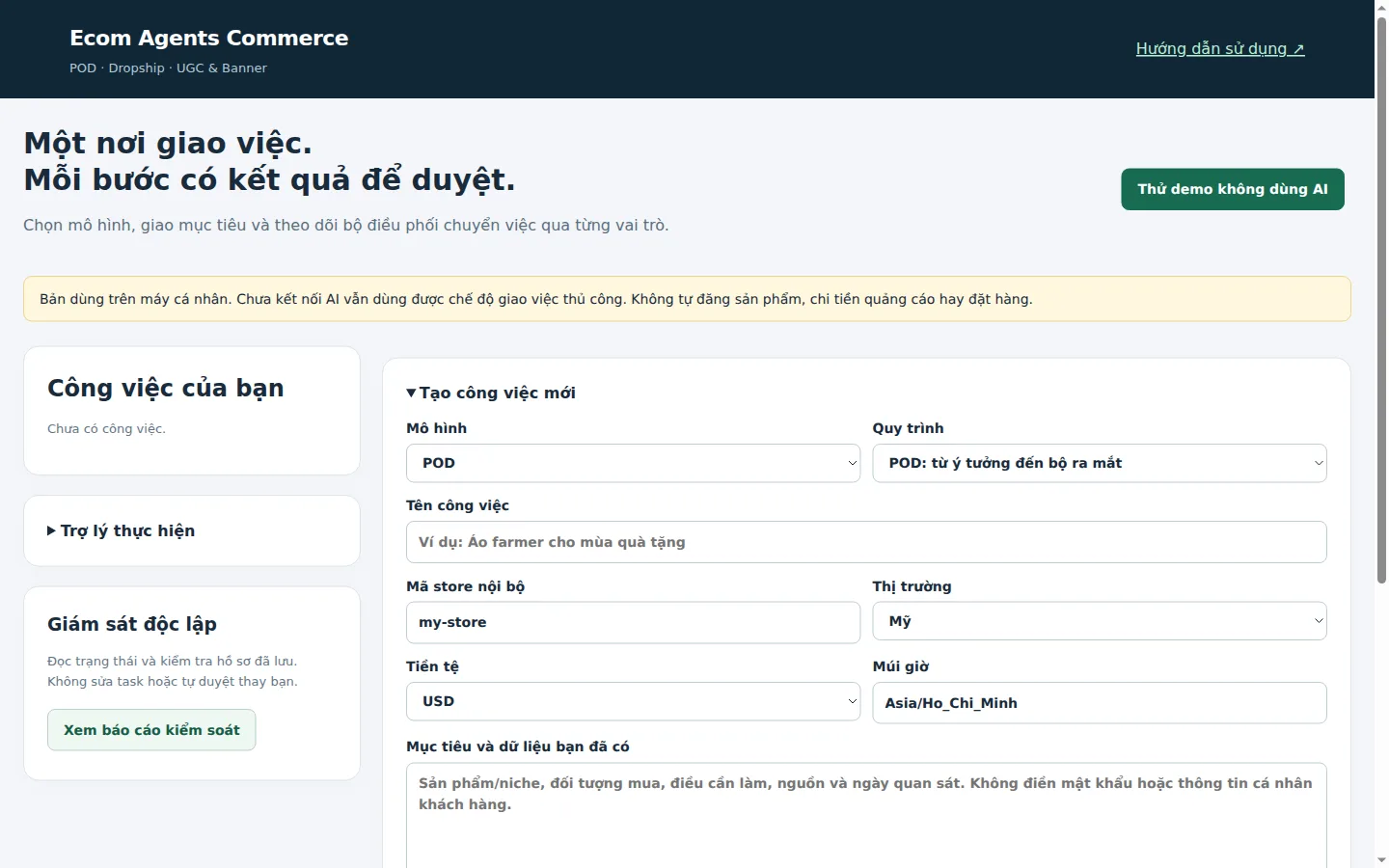Image resolution: width=1389 pixels, height=868 pixels.
Task: Open the Hướng dẫn sử dụng link
Action: [1220, 49]
